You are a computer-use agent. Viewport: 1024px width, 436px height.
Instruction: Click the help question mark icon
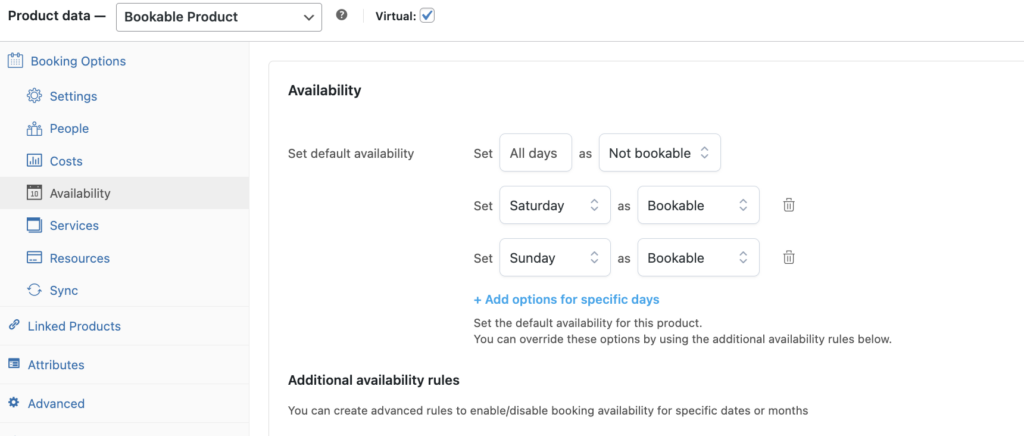(x=342, y=16)
